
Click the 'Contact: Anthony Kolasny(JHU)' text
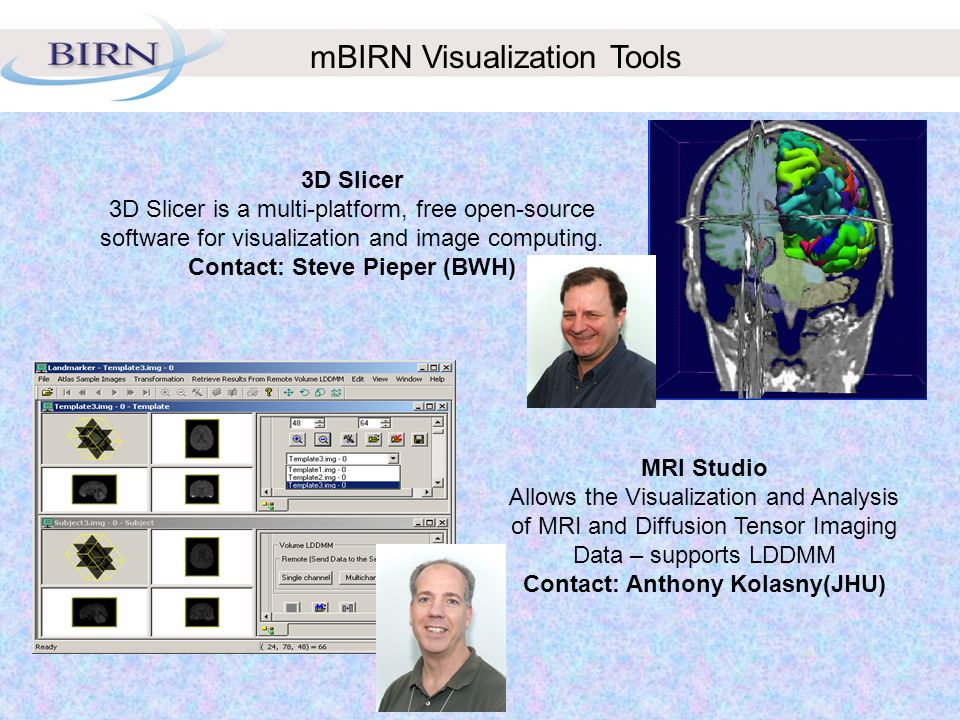704,584
